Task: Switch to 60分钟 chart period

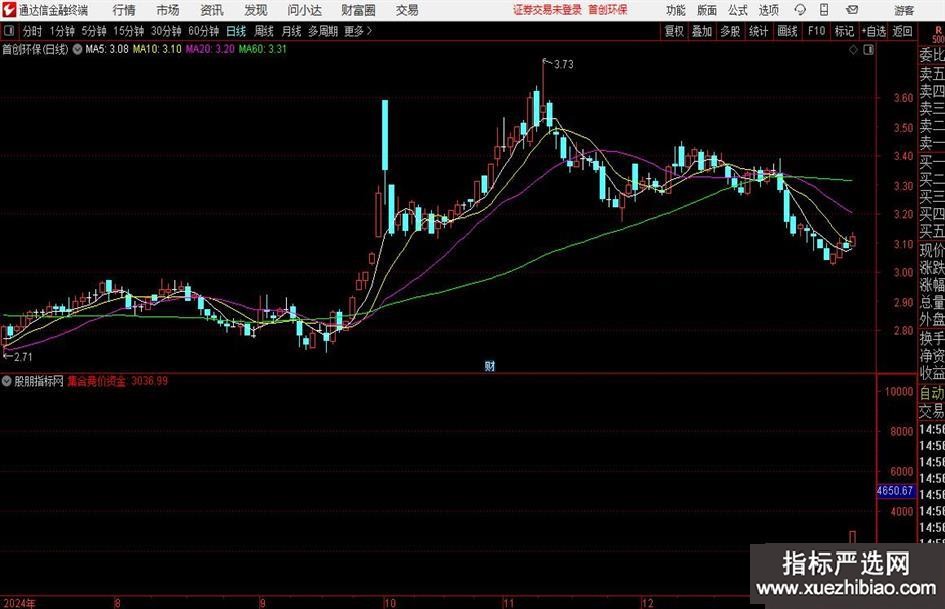Action: (x=205, y=31)
